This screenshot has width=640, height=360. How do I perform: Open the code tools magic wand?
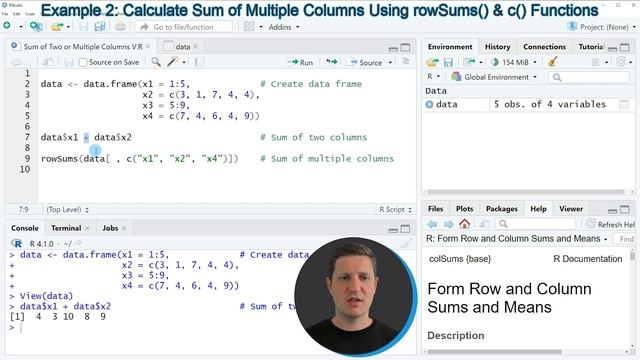click(x=173, y=62)
